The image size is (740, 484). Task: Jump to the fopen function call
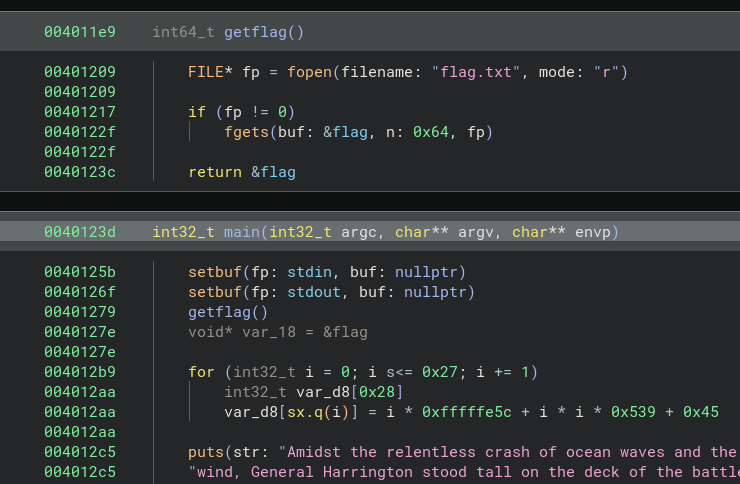point(309,72)
